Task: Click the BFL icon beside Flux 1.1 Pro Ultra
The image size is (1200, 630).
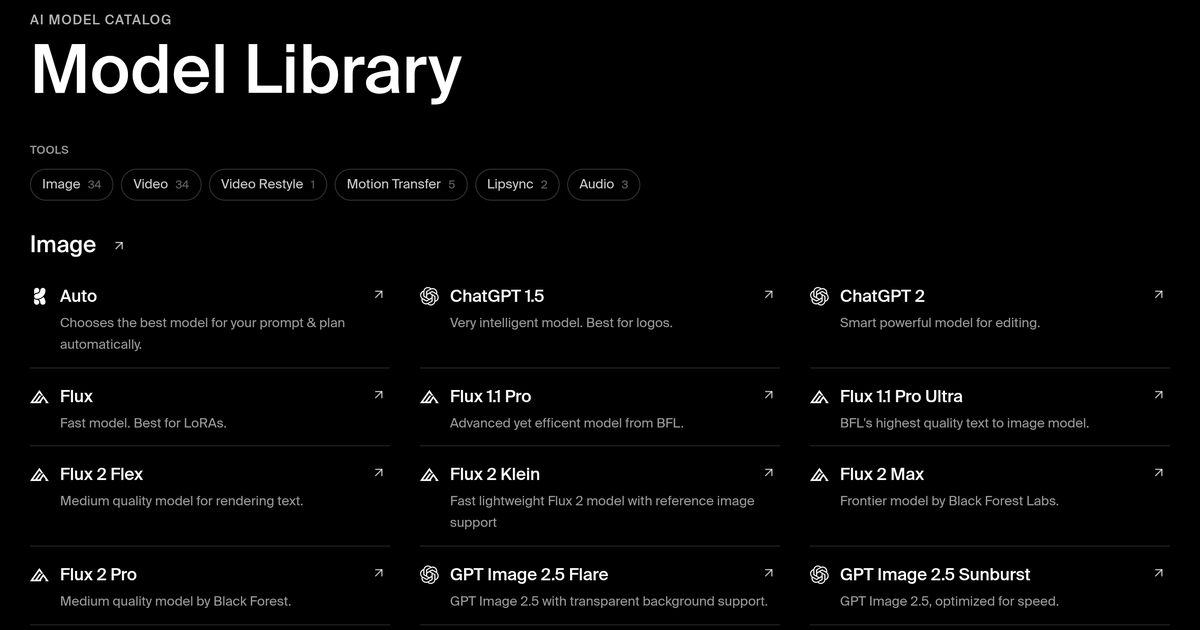Action: coord(819,397)
